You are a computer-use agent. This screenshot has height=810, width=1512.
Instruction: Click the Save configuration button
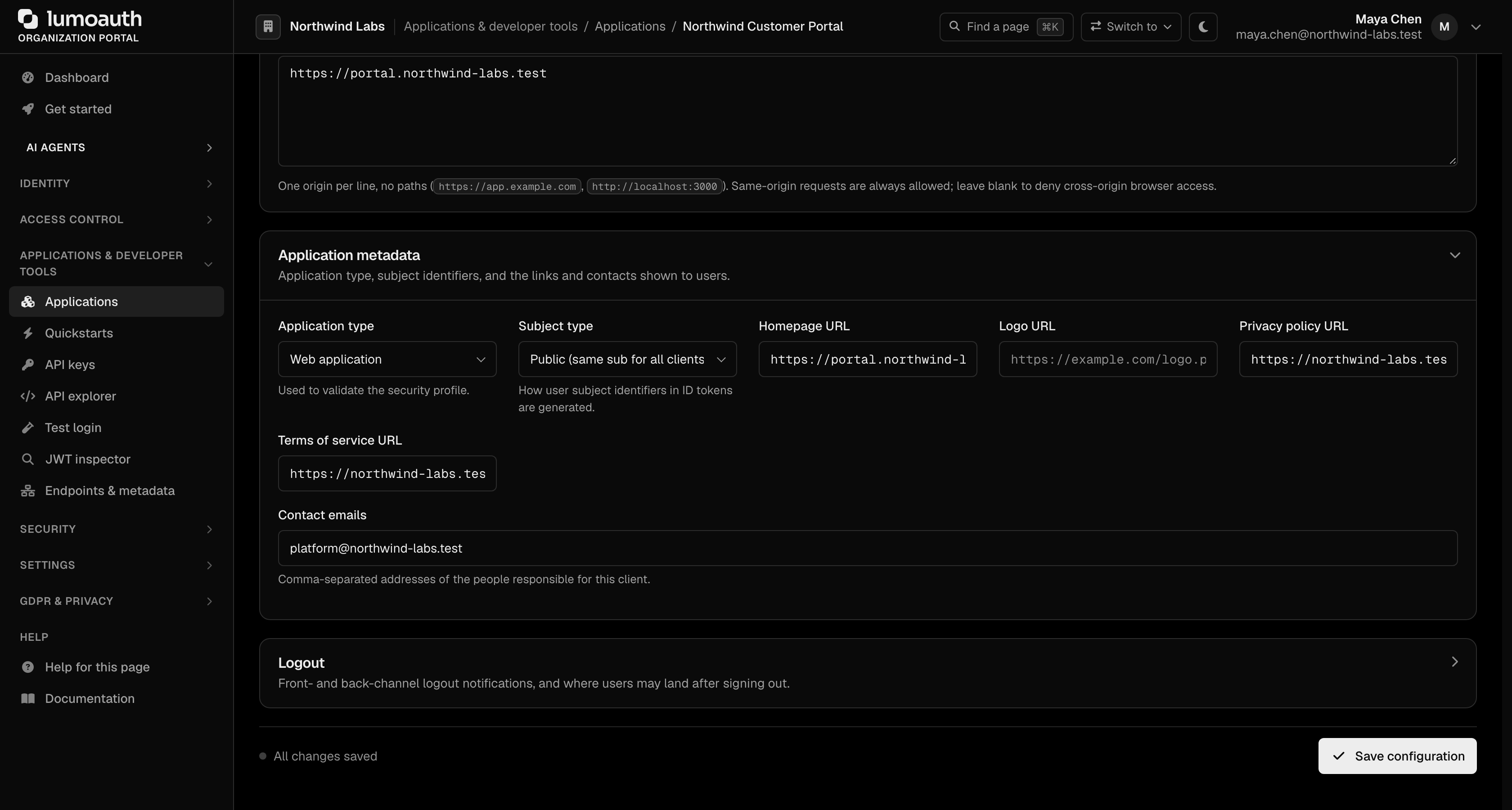click(x=1397, y=756)
